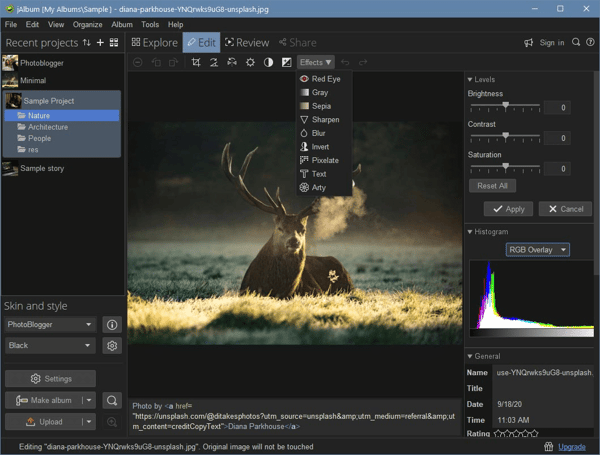Apply the Gray effect
600x455 pixels.
(x=324, y=92)
